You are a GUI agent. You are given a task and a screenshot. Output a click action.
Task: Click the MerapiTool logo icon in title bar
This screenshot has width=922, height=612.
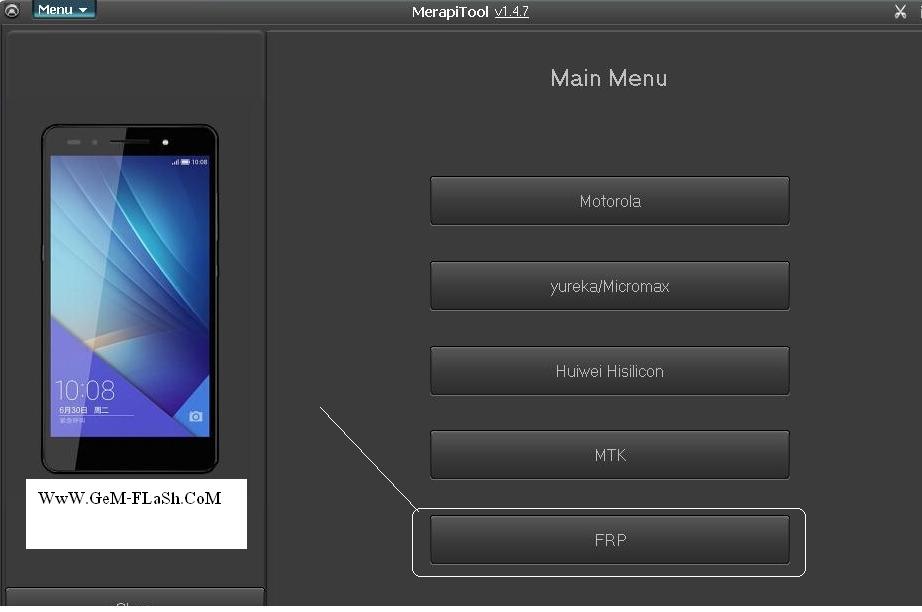click(11, 11)
